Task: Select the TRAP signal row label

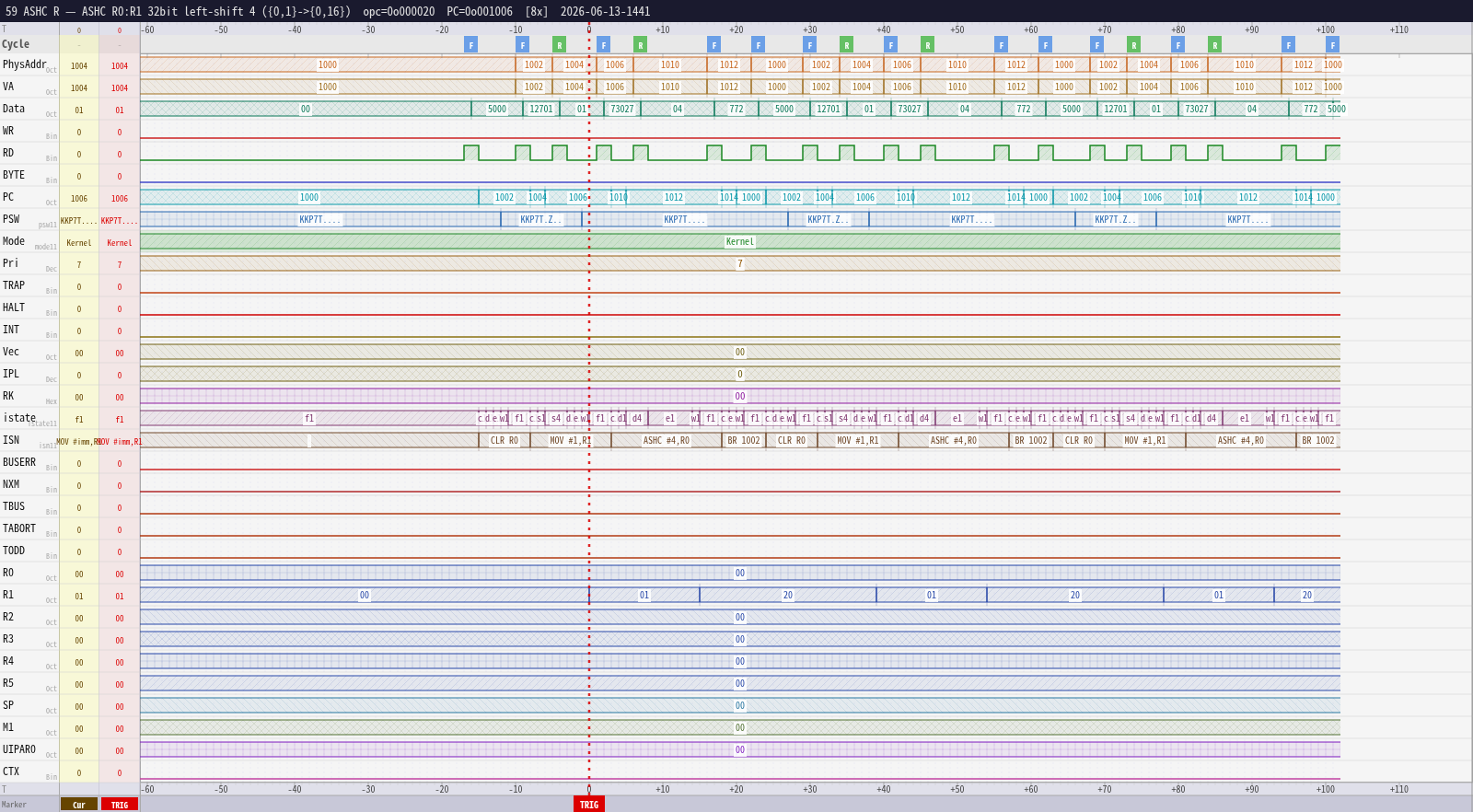Action: [14, 285]
